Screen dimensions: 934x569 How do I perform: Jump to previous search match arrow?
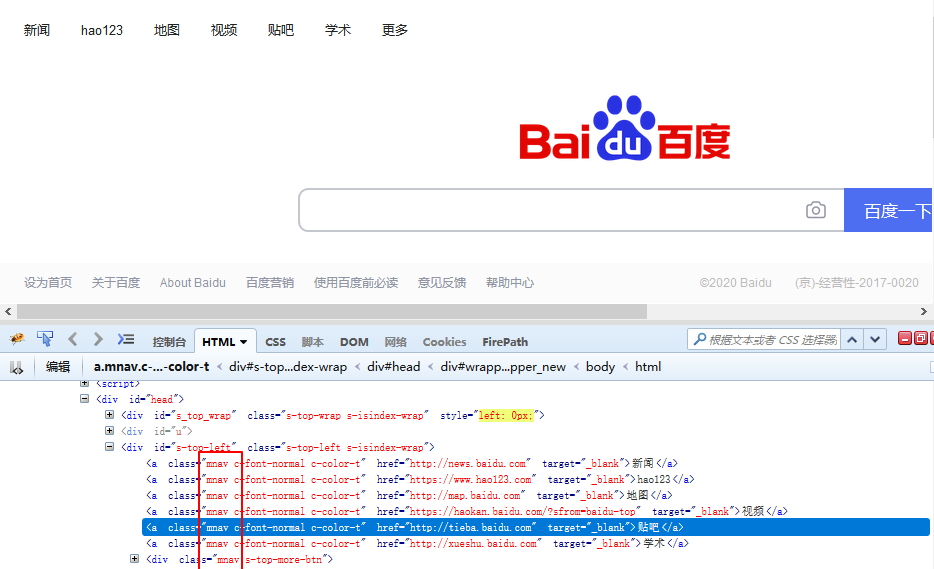852,340
